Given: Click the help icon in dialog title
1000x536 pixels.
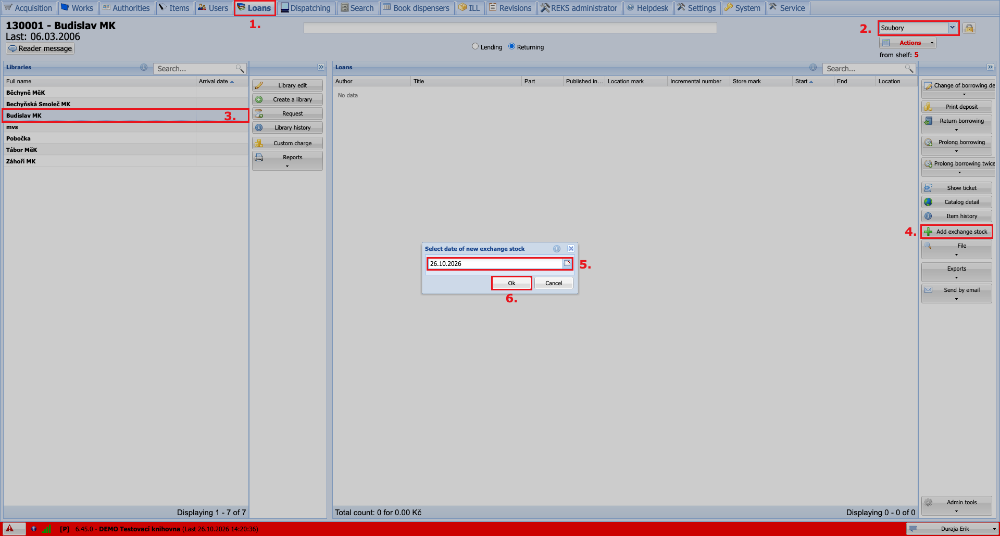Looking at the screenshot, I should (x=557, y=248).
